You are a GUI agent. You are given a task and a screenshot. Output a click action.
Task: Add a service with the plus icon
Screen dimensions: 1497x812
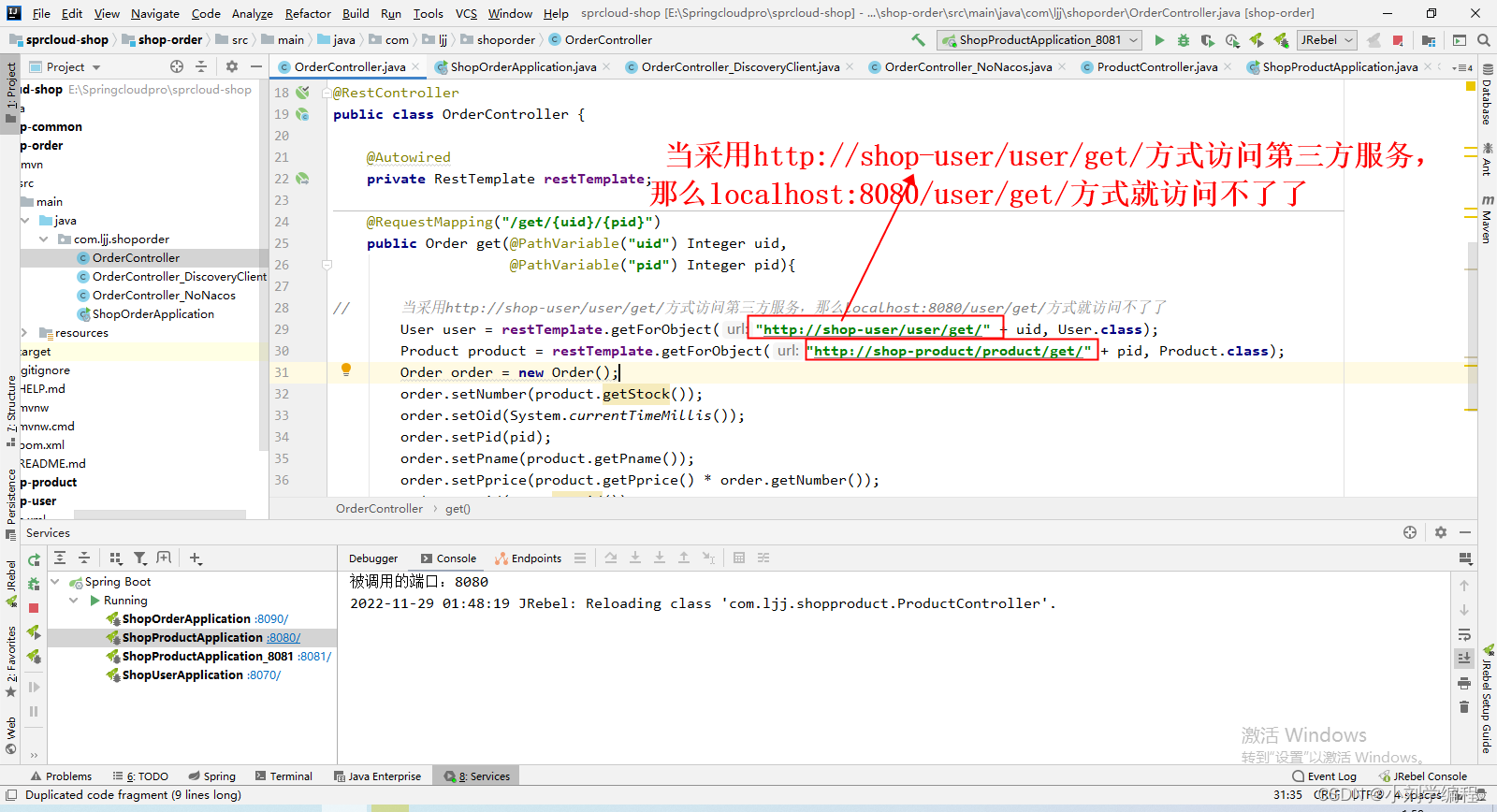(196, 558)
